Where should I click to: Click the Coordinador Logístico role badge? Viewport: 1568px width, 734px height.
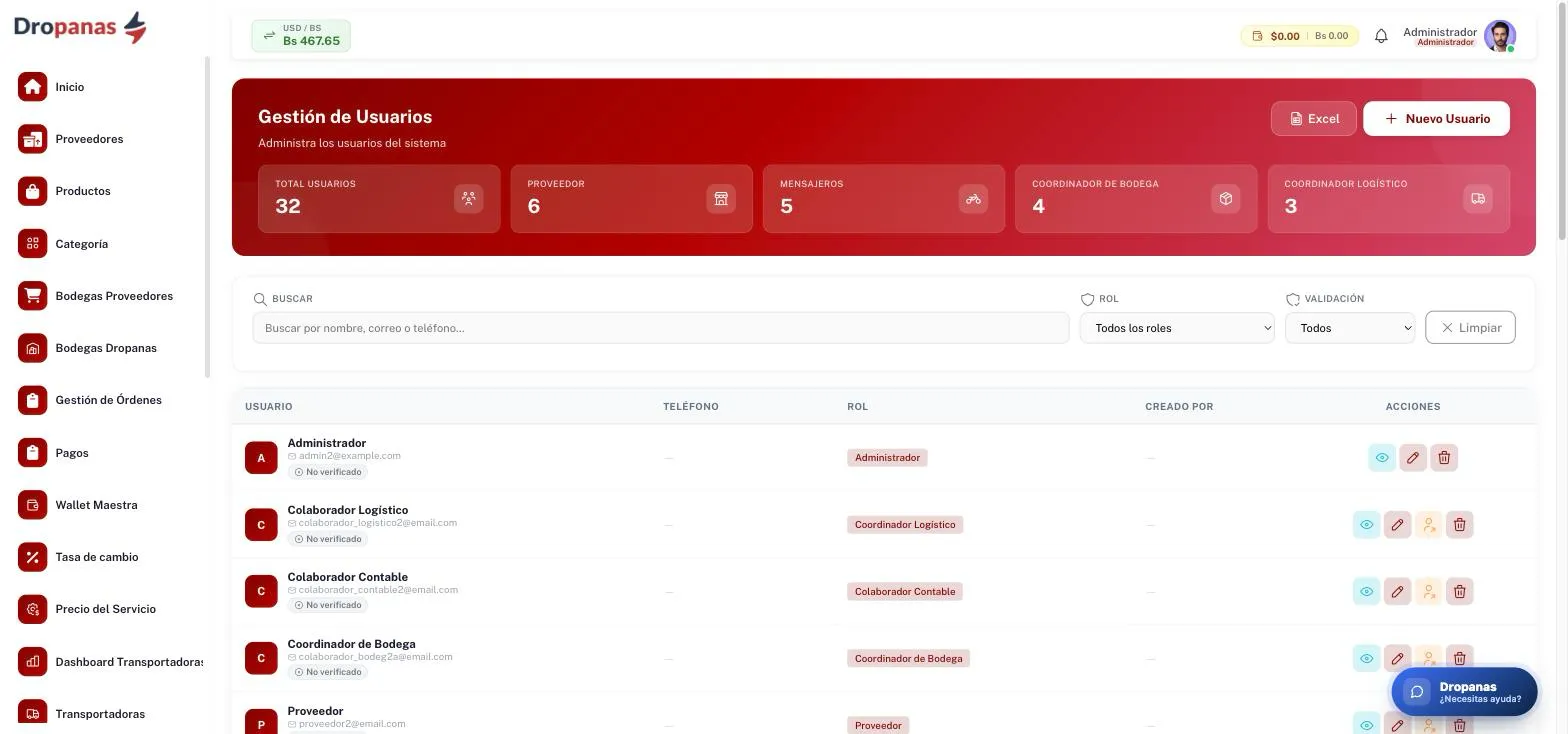905,525
